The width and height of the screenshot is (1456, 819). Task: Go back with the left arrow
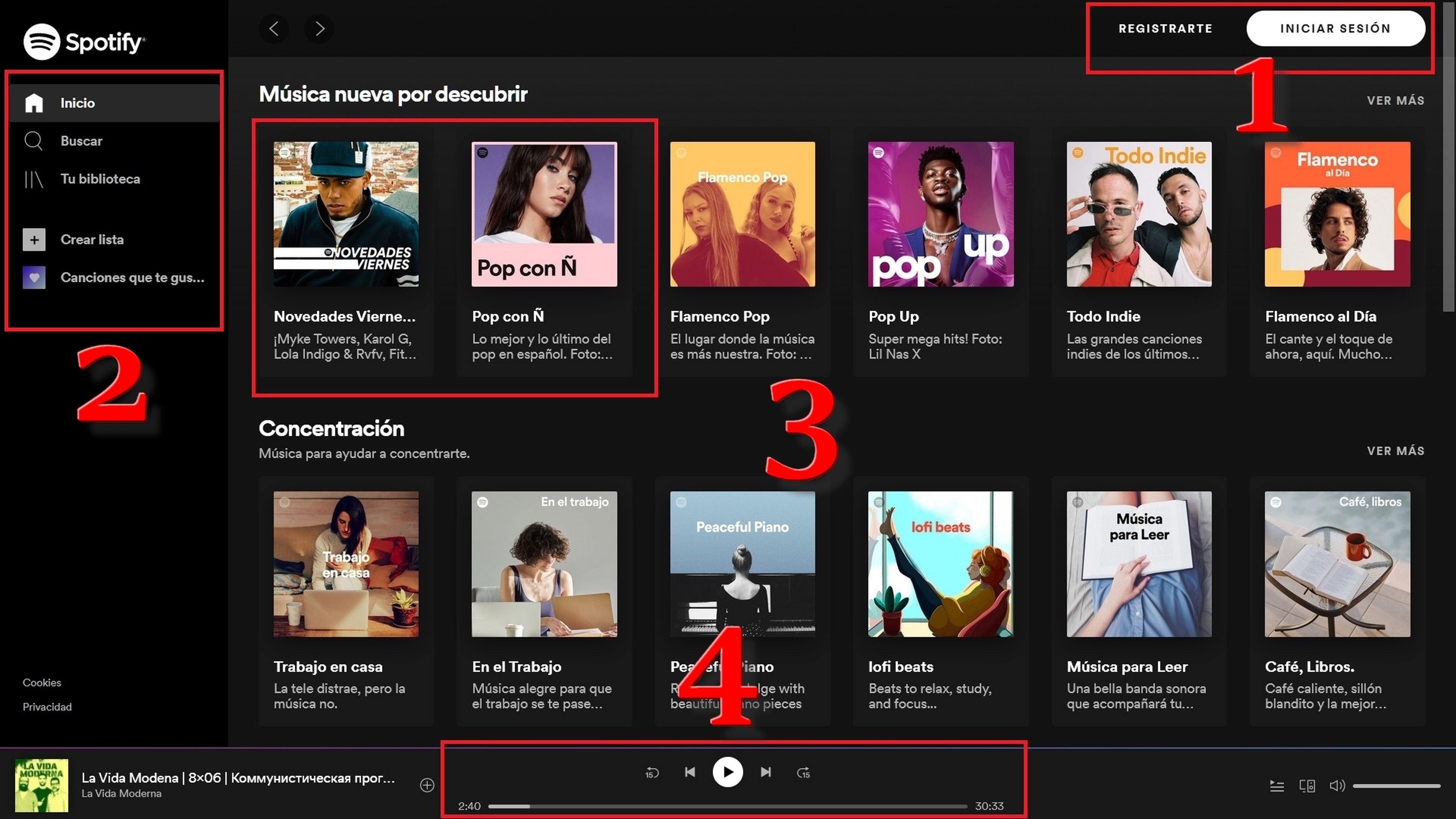click(x=273, y=29)
